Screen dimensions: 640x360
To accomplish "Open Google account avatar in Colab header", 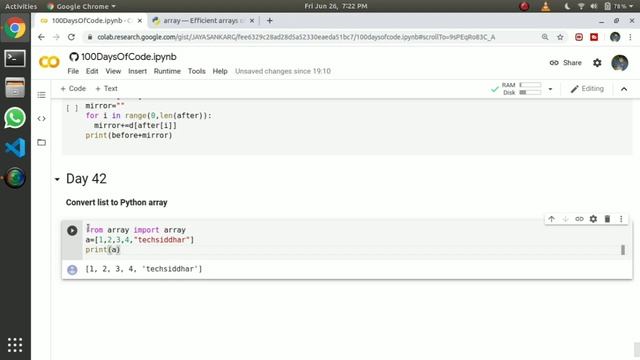I will point(620,63).
